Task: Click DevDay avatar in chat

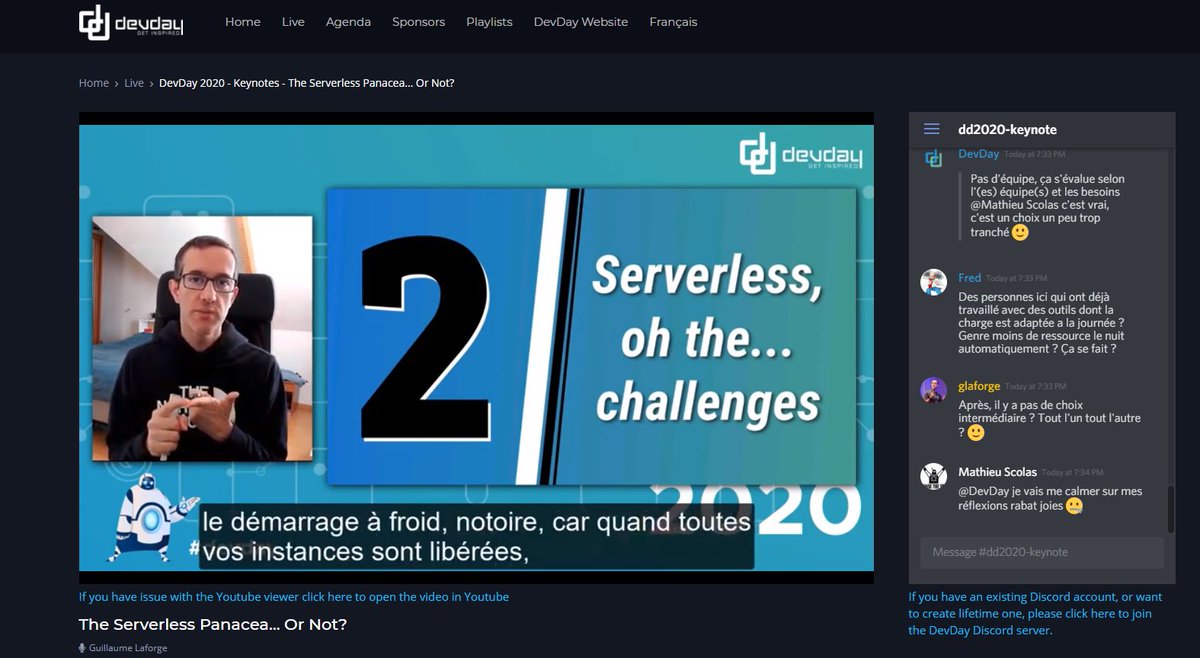Action: [x=933, y=158]
